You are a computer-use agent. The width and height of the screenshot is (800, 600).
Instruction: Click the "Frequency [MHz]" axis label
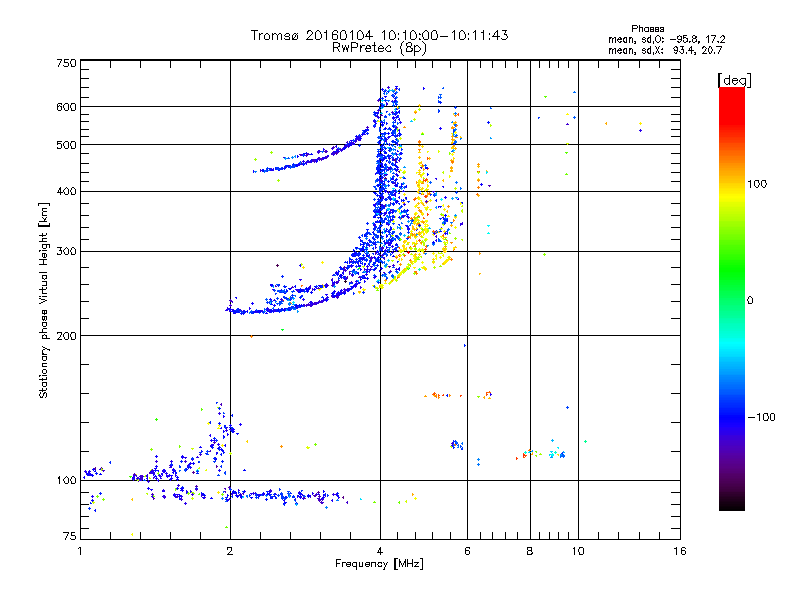point(379,563)
